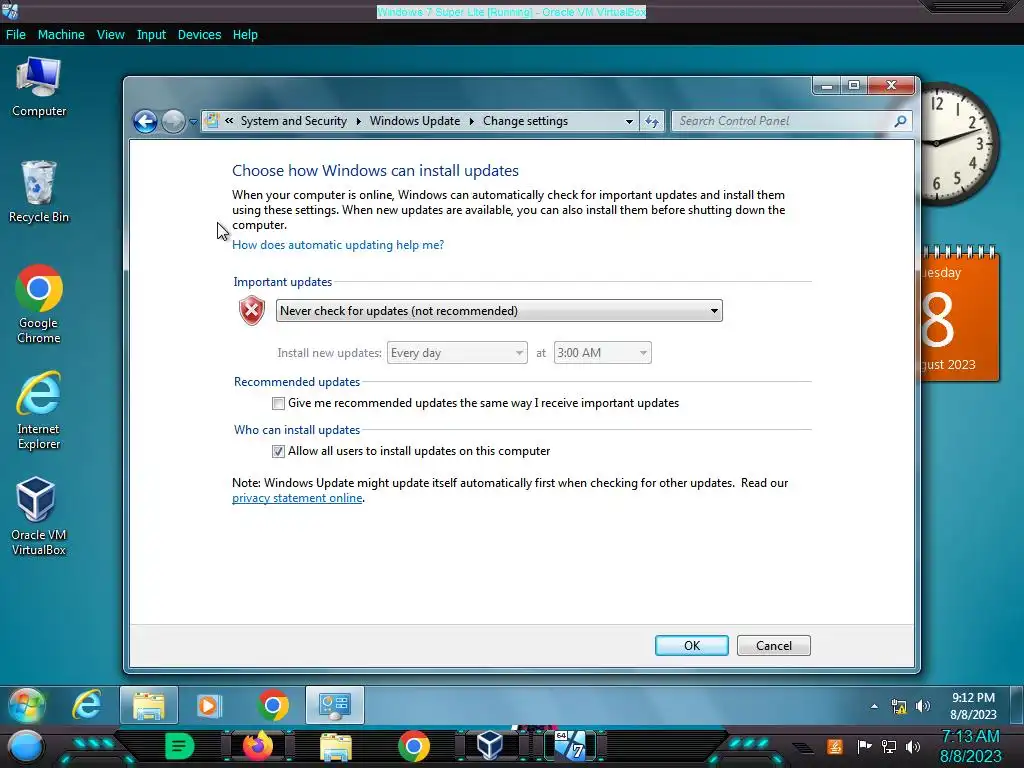
Task: Click Cancel in Change settings
Action: pyautogui.click(x=774, y=645)
